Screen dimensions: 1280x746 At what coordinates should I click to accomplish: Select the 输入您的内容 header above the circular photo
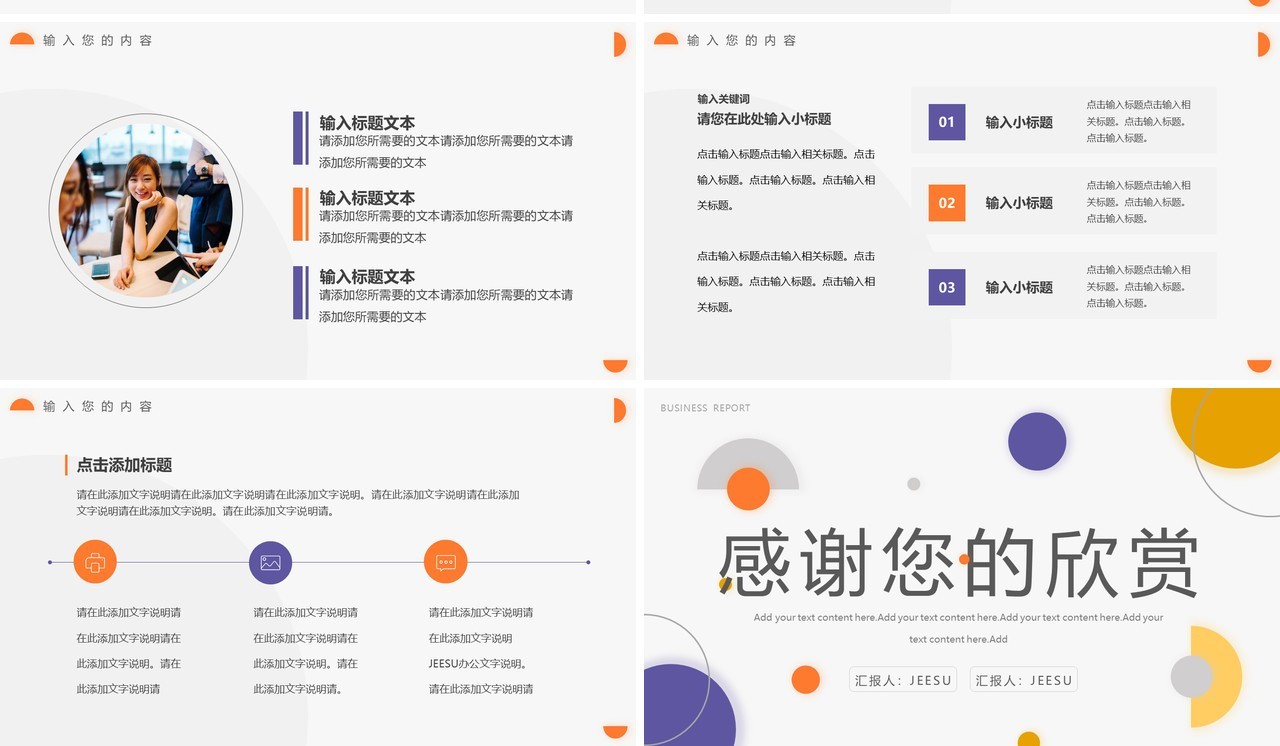point(98,41)
